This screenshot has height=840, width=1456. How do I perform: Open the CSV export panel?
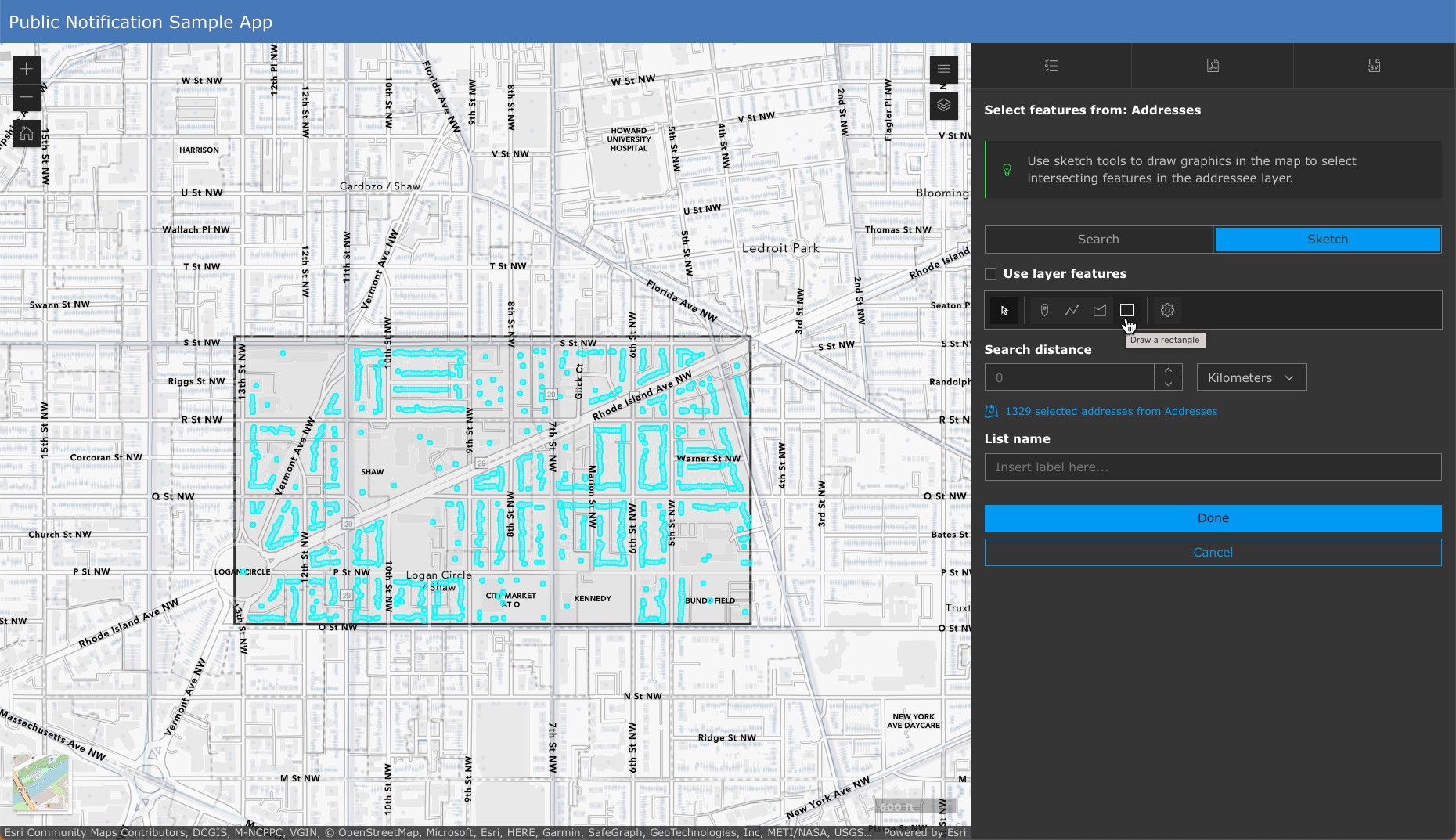pos(1375,66)
